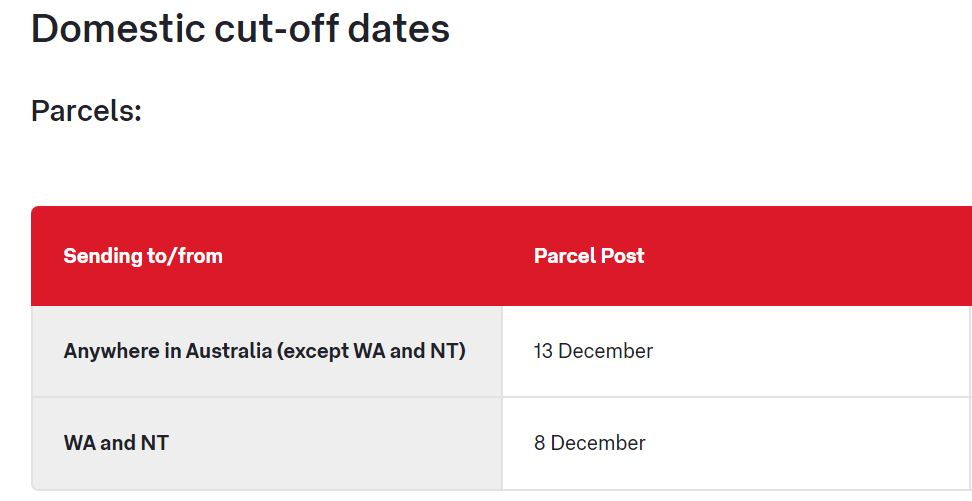972x501 pixels.
Task: Click the "8 December" cut-off date cell
Action: tap(589, 443)
